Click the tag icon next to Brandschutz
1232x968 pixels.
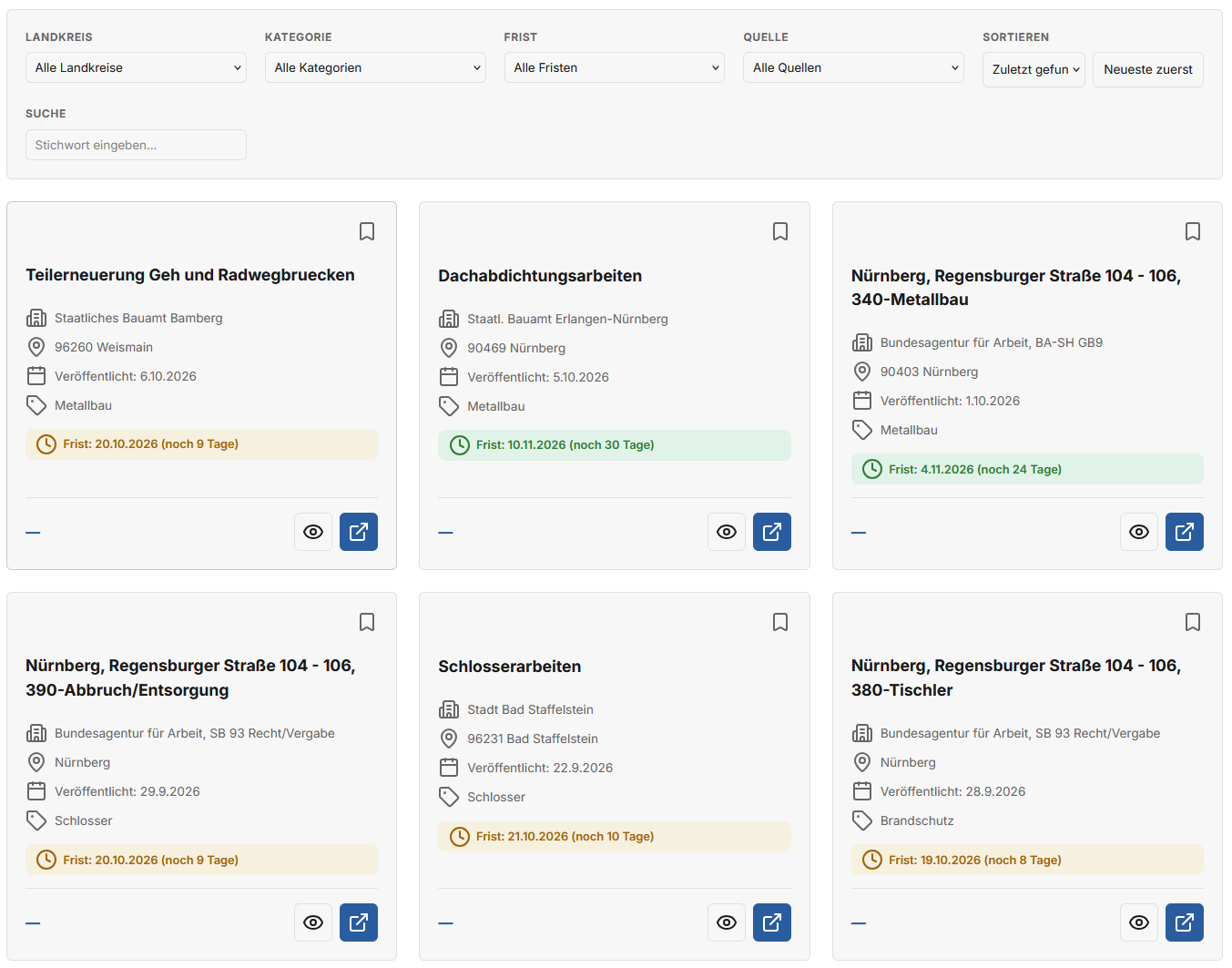coord(862,820)
